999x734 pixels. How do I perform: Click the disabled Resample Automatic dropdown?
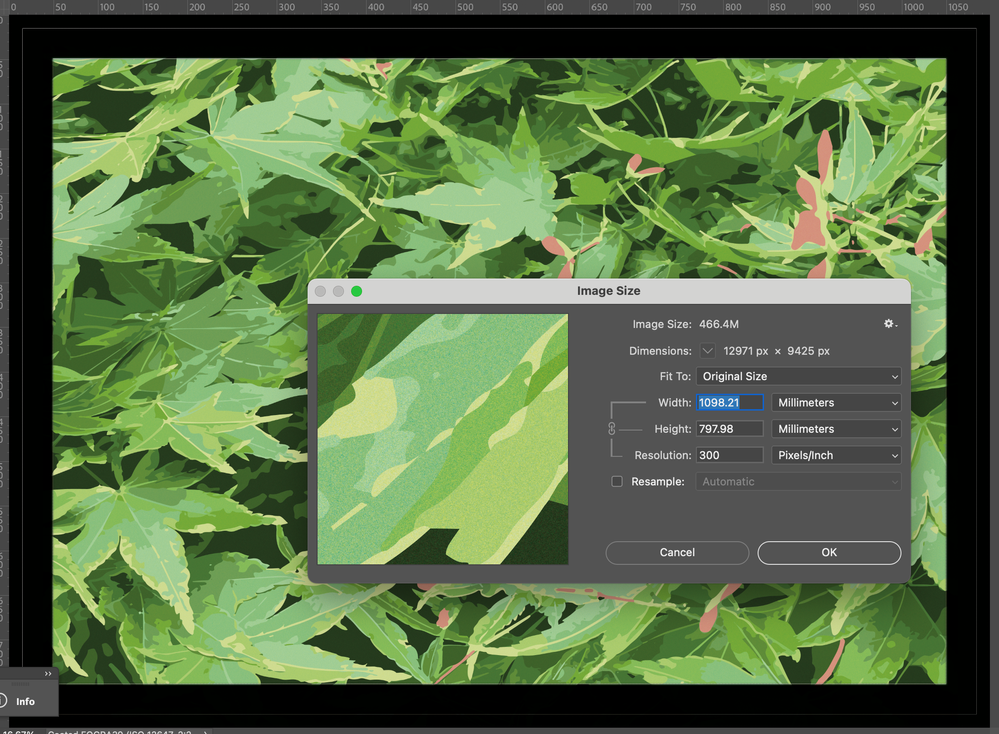click(799, 482)
